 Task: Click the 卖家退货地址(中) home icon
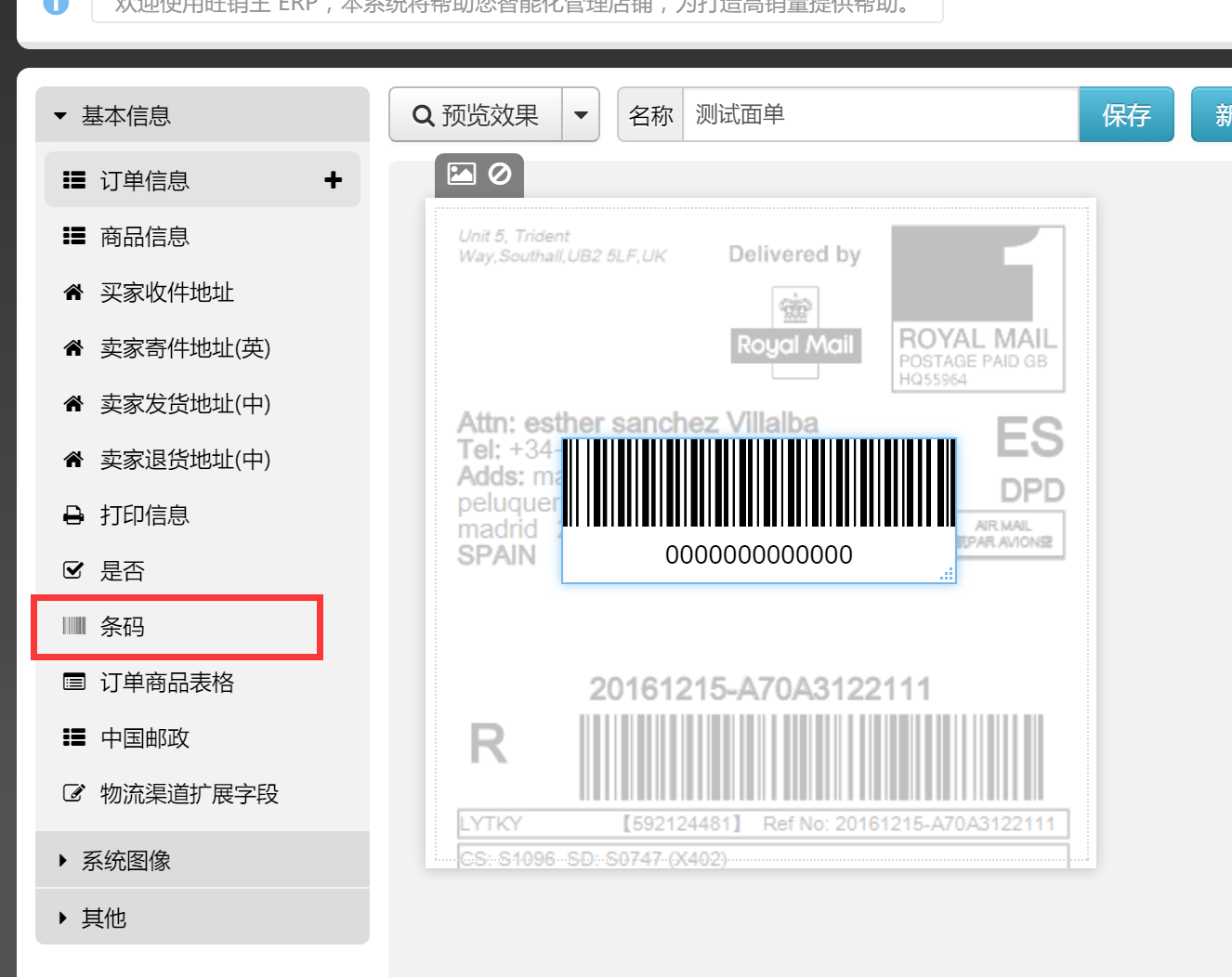pos(73,460)
